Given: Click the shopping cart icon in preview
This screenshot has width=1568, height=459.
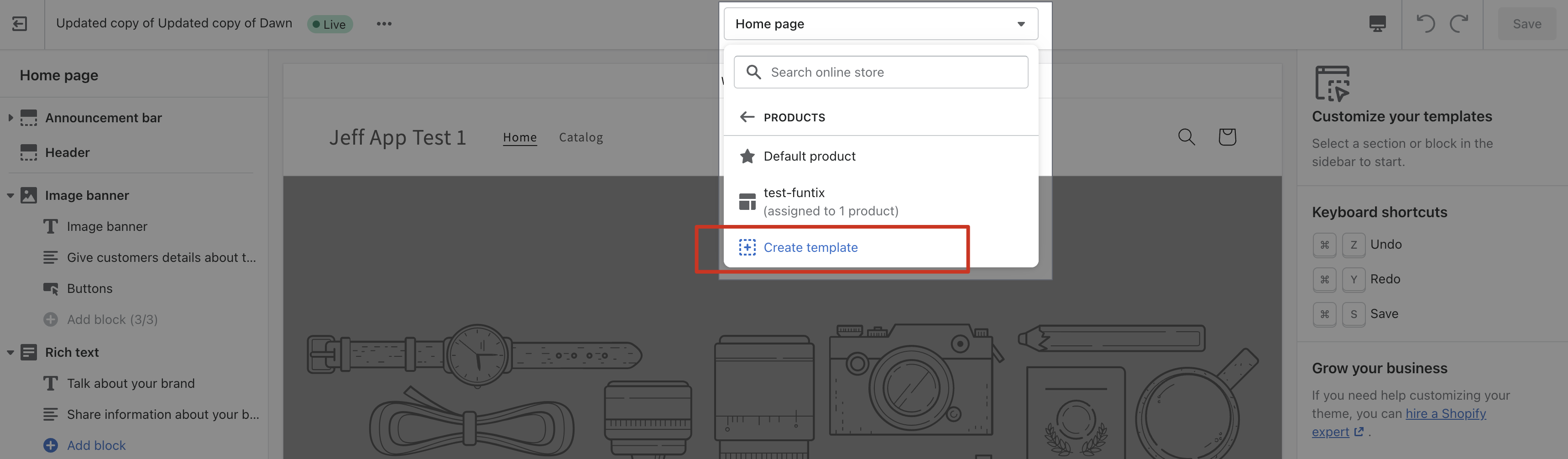Looking at the screenshot, I should (x=1227, y=137).
